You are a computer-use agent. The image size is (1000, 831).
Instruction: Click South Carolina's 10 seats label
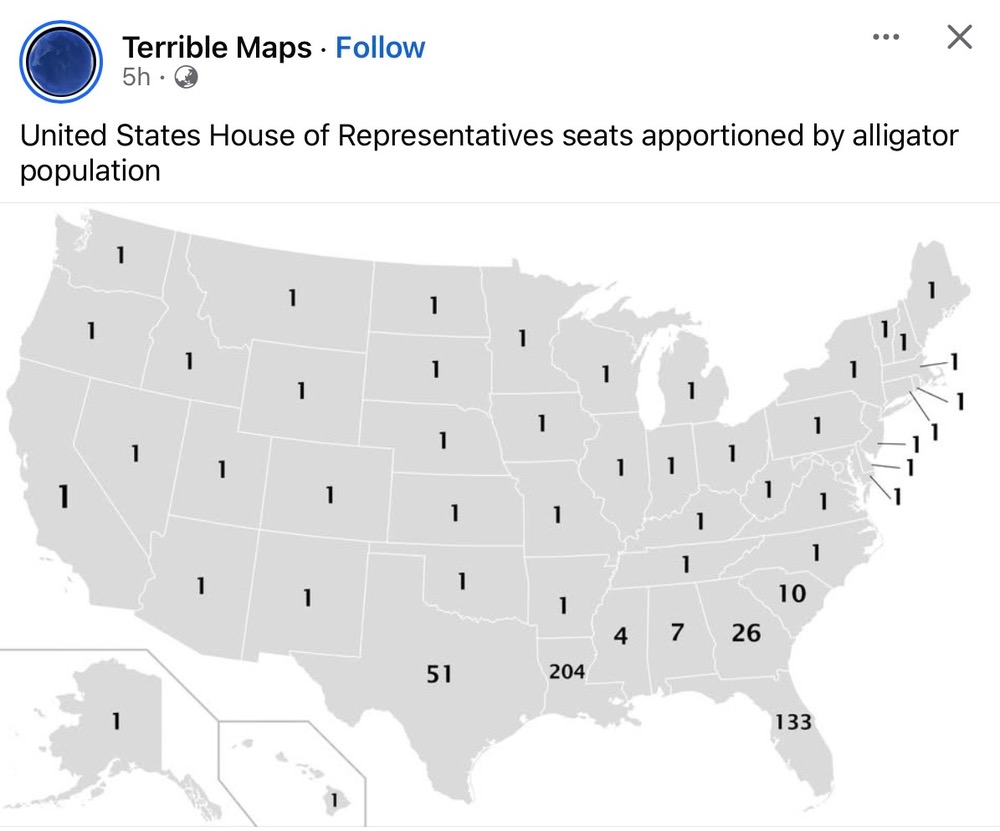click(791, 594)
